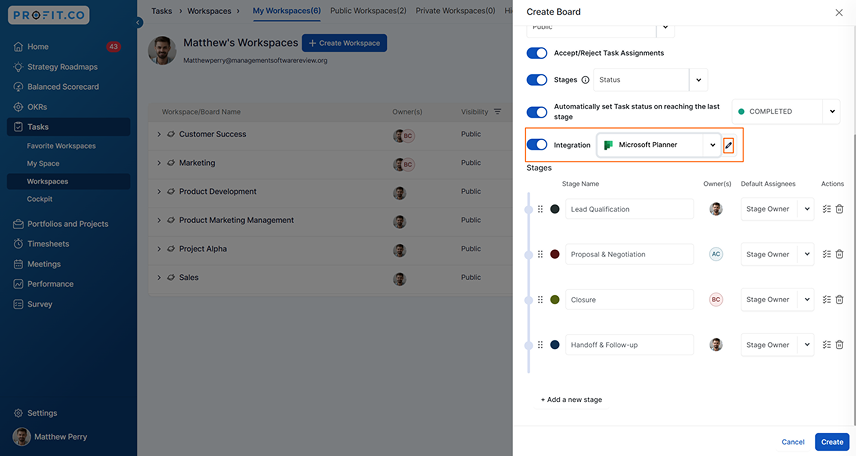
Task: Switch to My Workspaces(6) tab
Action: (287, 11)
